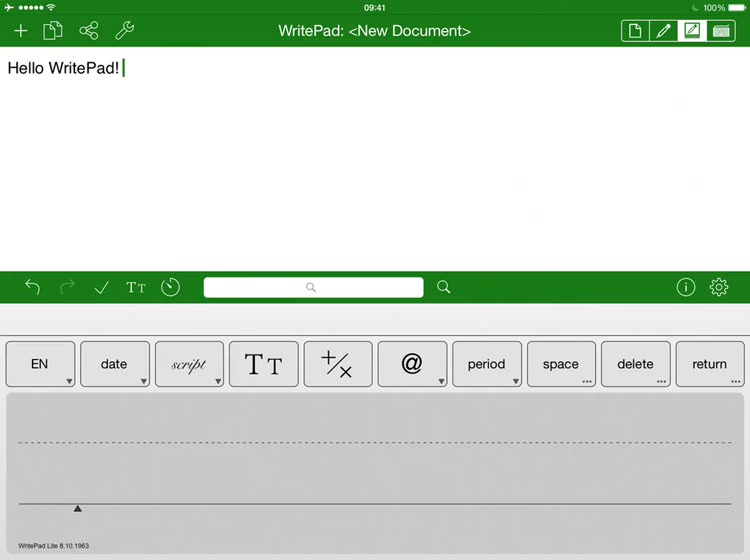
Task: Click the 'Hello WritePad!' text in document
Action: [63, 68]
